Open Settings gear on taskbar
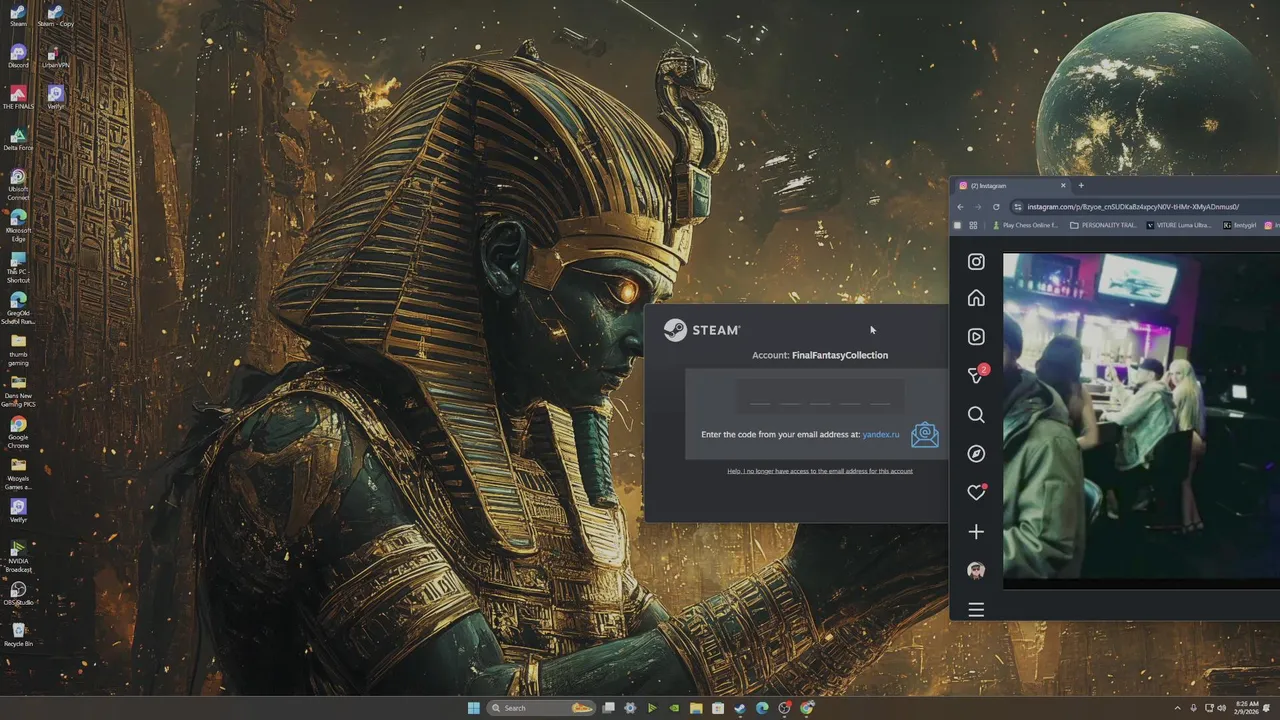Screen dimensions: 1280x720 pyautogui.click(x=630, y=708)
